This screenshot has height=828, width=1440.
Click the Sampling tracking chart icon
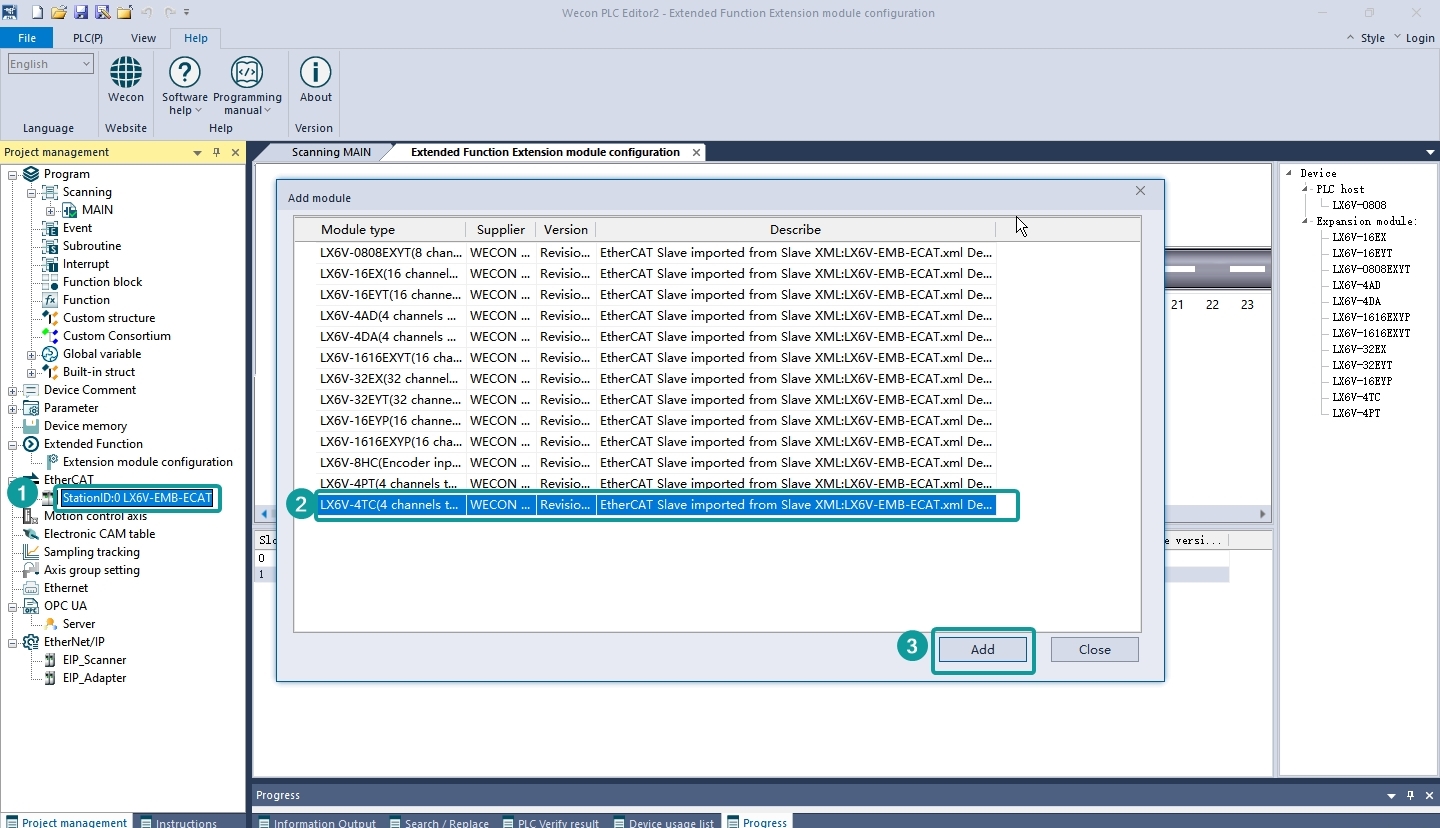point(30,552)
